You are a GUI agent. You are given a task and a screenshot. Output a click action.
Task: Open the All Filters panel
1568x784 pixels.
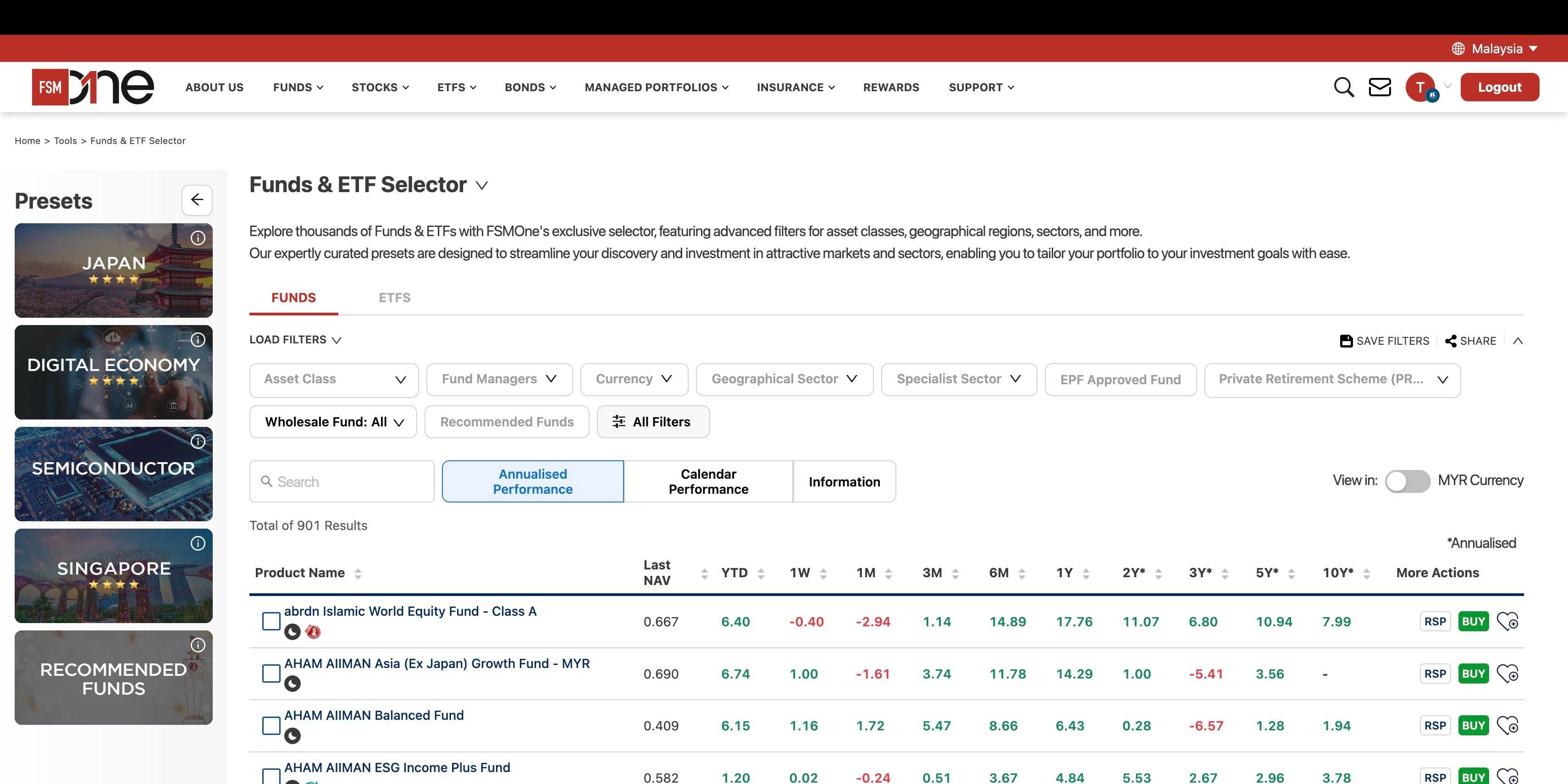[x=653, y=421]
